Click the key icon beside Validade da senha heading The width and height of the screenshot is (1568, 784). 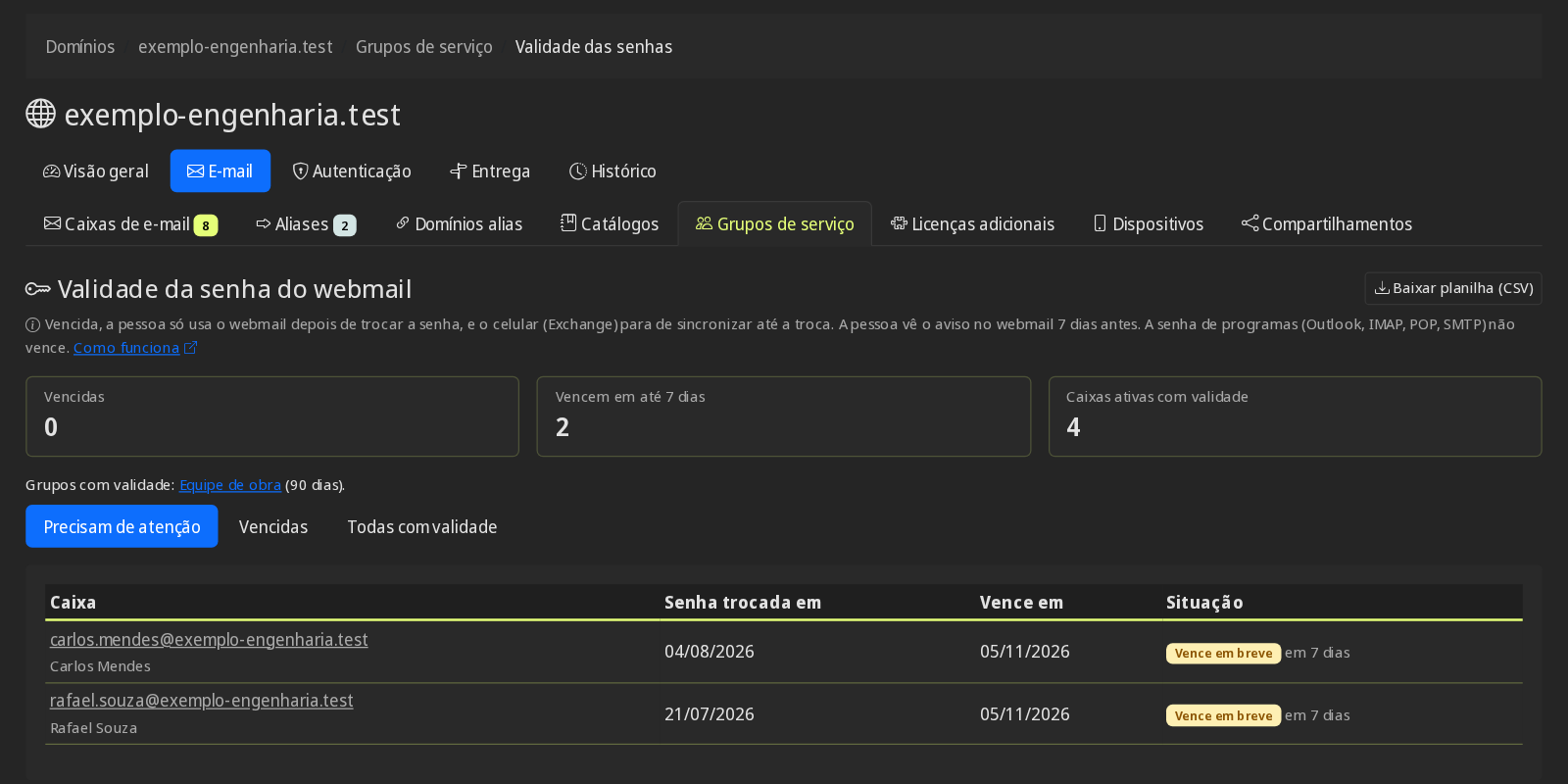(37, 289)
